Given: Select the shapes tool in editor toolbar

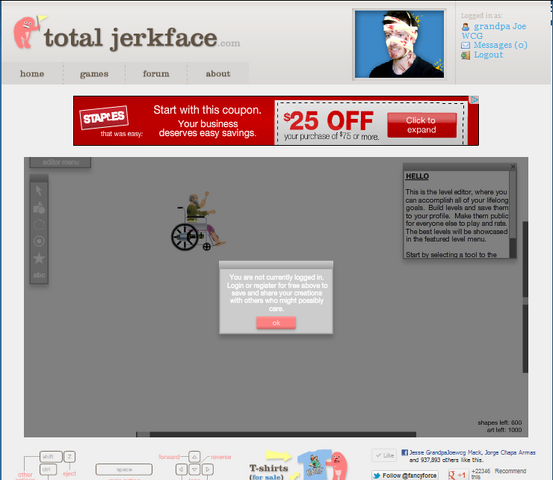Looking at the screenshot, I should [x=39, y=208].
